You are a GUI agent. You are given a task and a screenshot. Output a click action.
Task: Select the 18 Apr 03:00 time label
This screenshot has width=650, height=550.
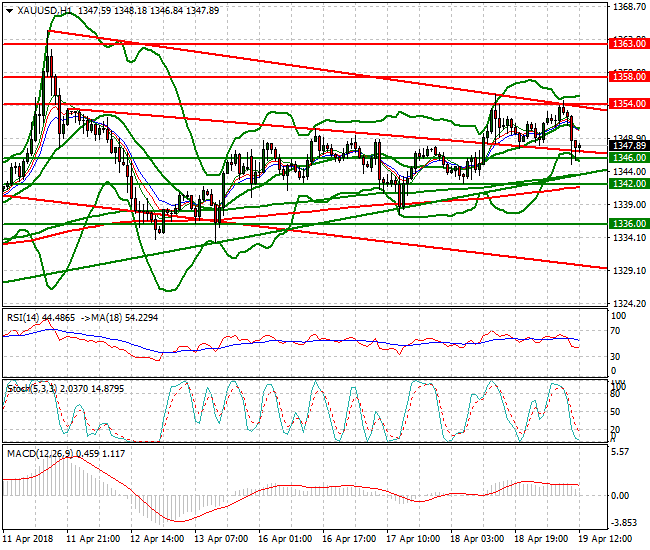[x=477, y=539]
